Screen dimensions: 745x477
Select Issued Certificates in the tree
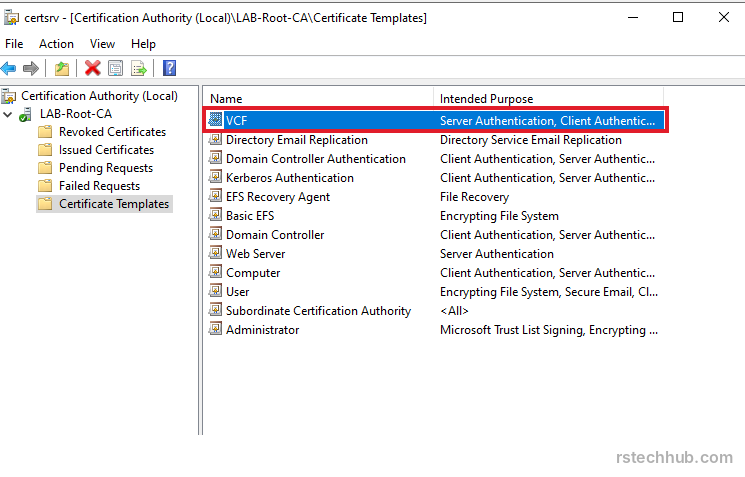coord(106,150)
